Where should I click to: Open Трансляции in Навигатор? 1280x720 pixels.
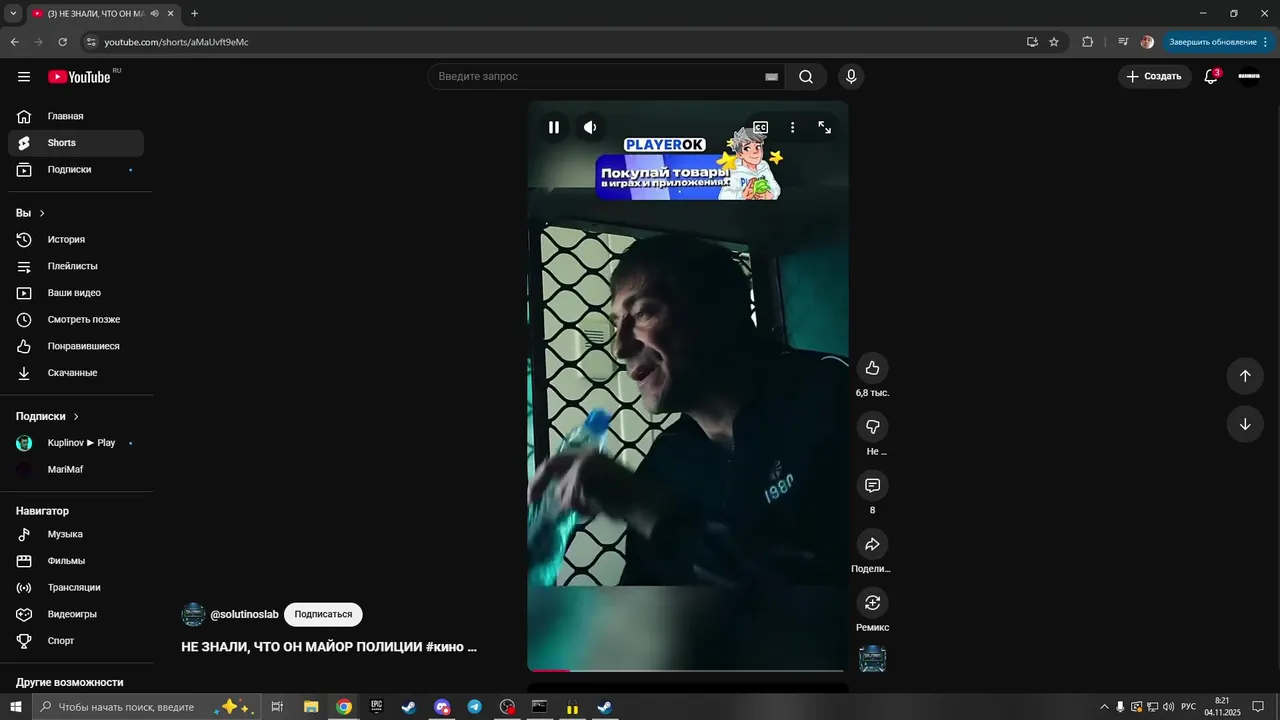click(x=76, y=588)
